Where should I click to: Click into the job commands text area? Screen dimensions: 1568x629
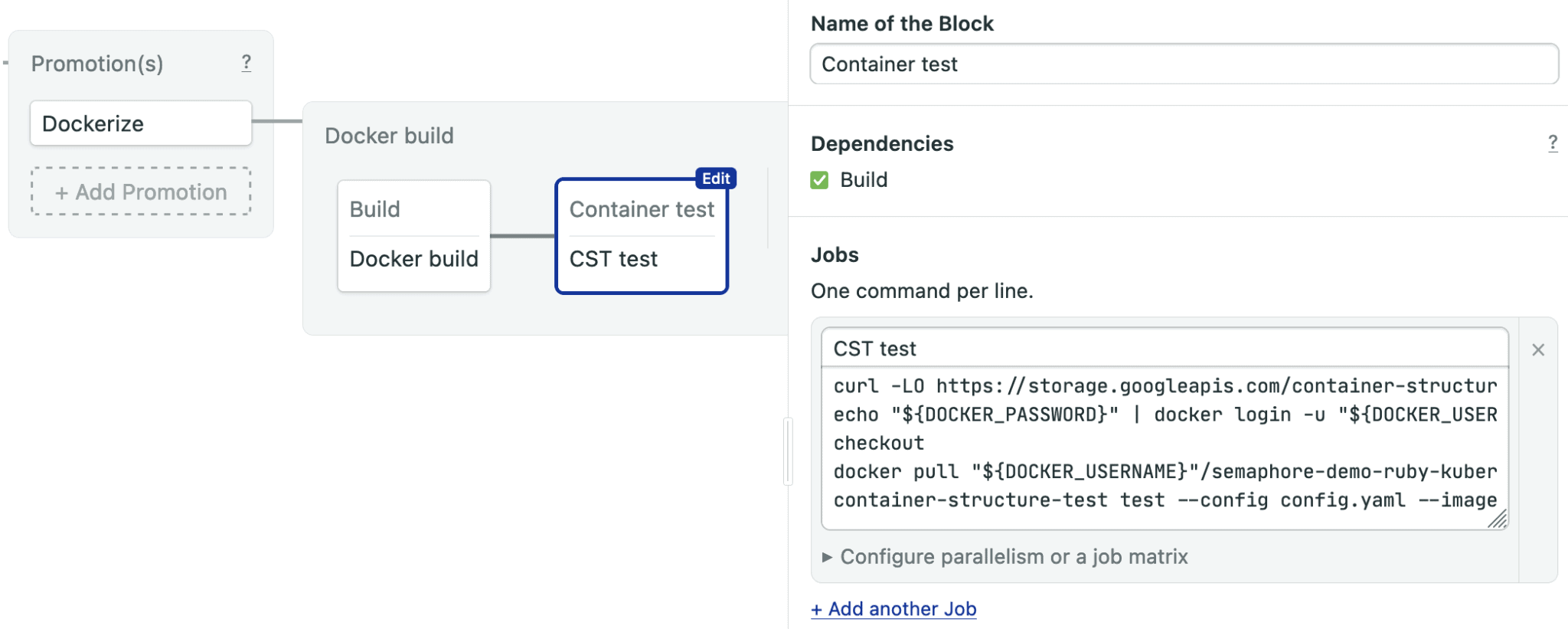(x=1165, y=448)
